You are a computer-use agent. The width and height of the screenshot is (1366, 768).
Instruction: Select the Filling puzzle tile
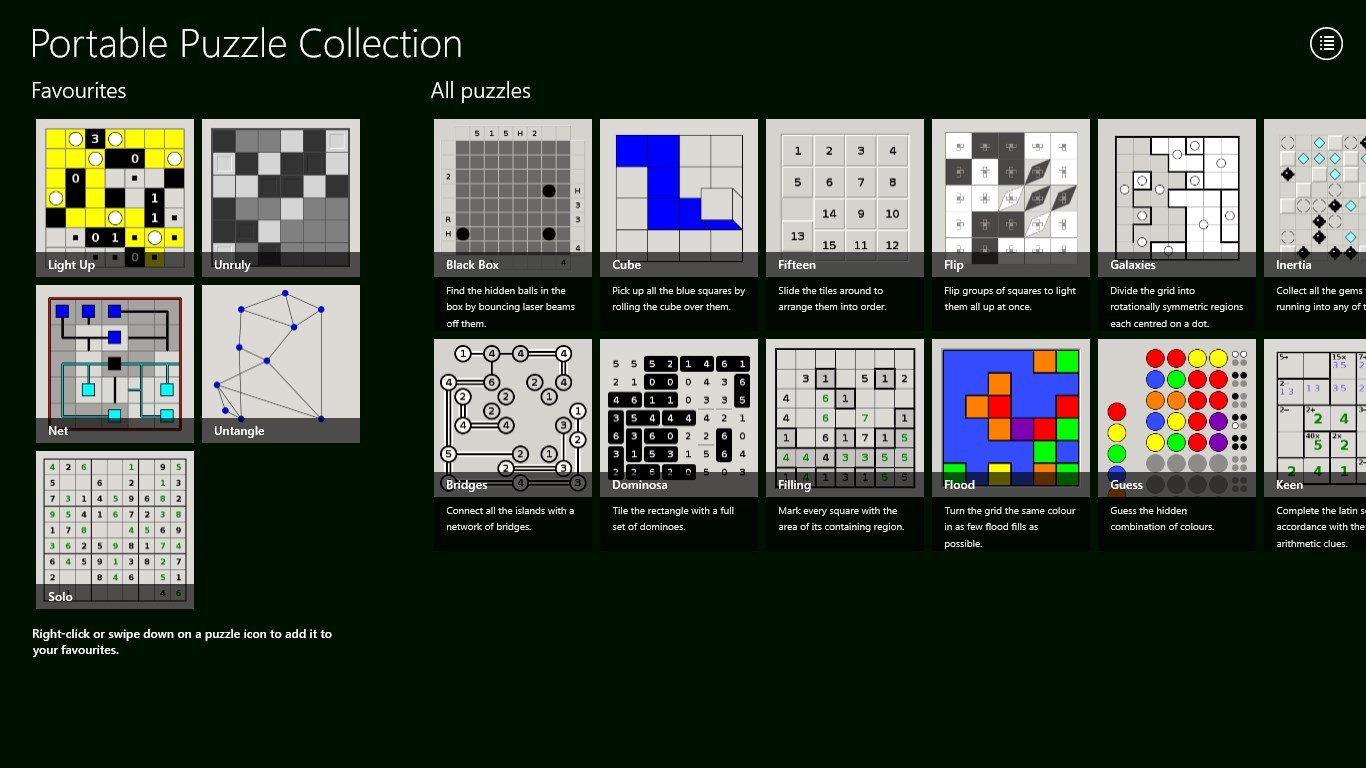click(x=845, y=445)
